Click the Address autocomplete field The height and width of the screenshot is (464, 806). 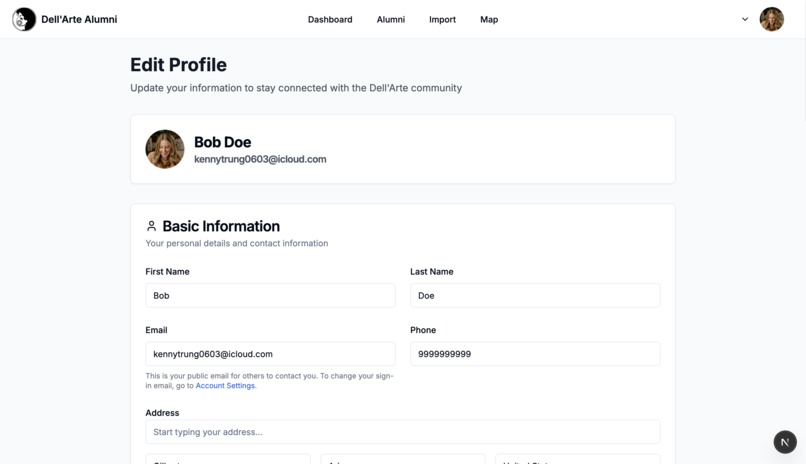coord(403,432)
